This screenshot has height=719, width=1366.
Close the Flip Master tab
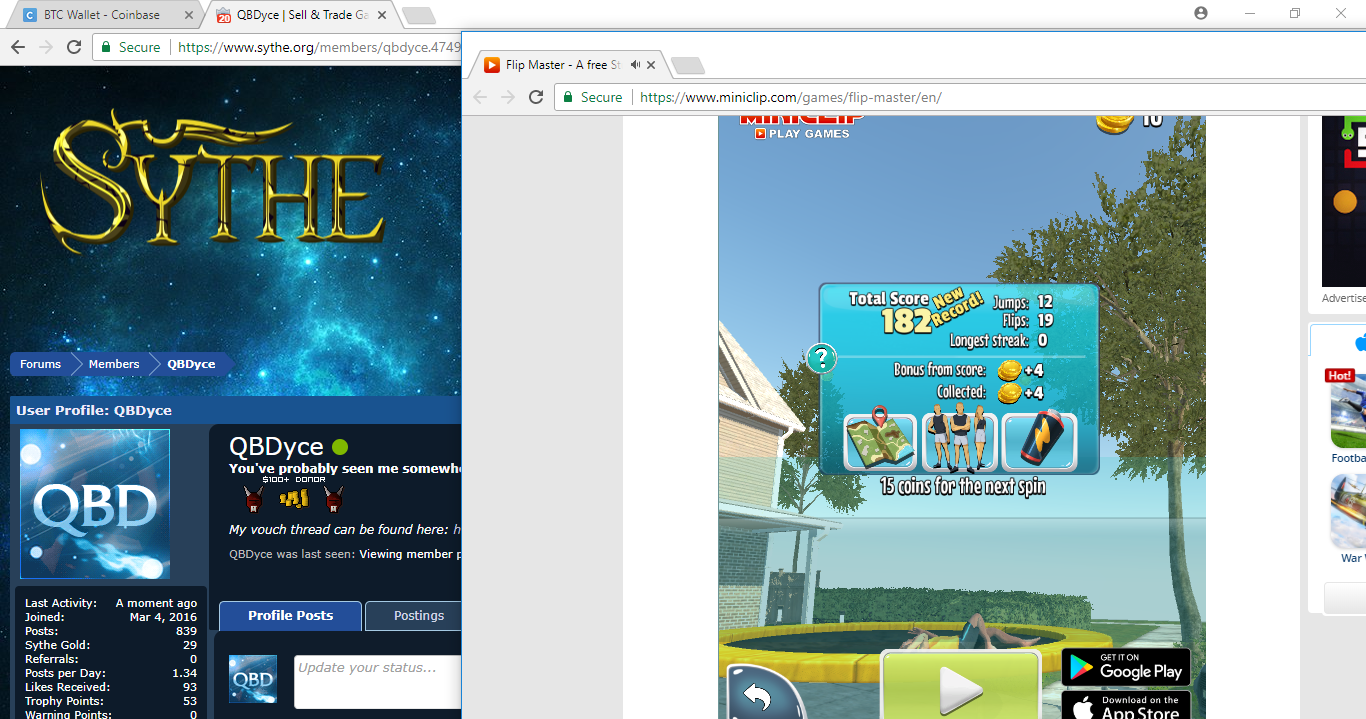(x=651, y=65)
